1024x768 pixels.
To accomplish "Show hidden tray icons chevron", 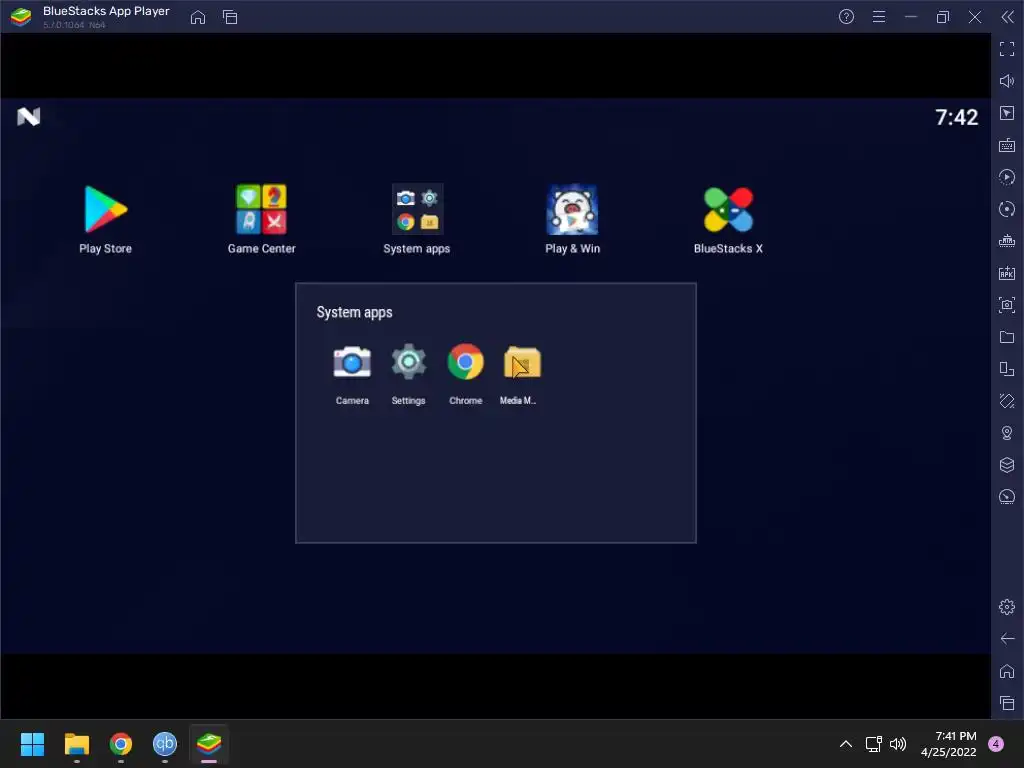I will click(846, 744).
